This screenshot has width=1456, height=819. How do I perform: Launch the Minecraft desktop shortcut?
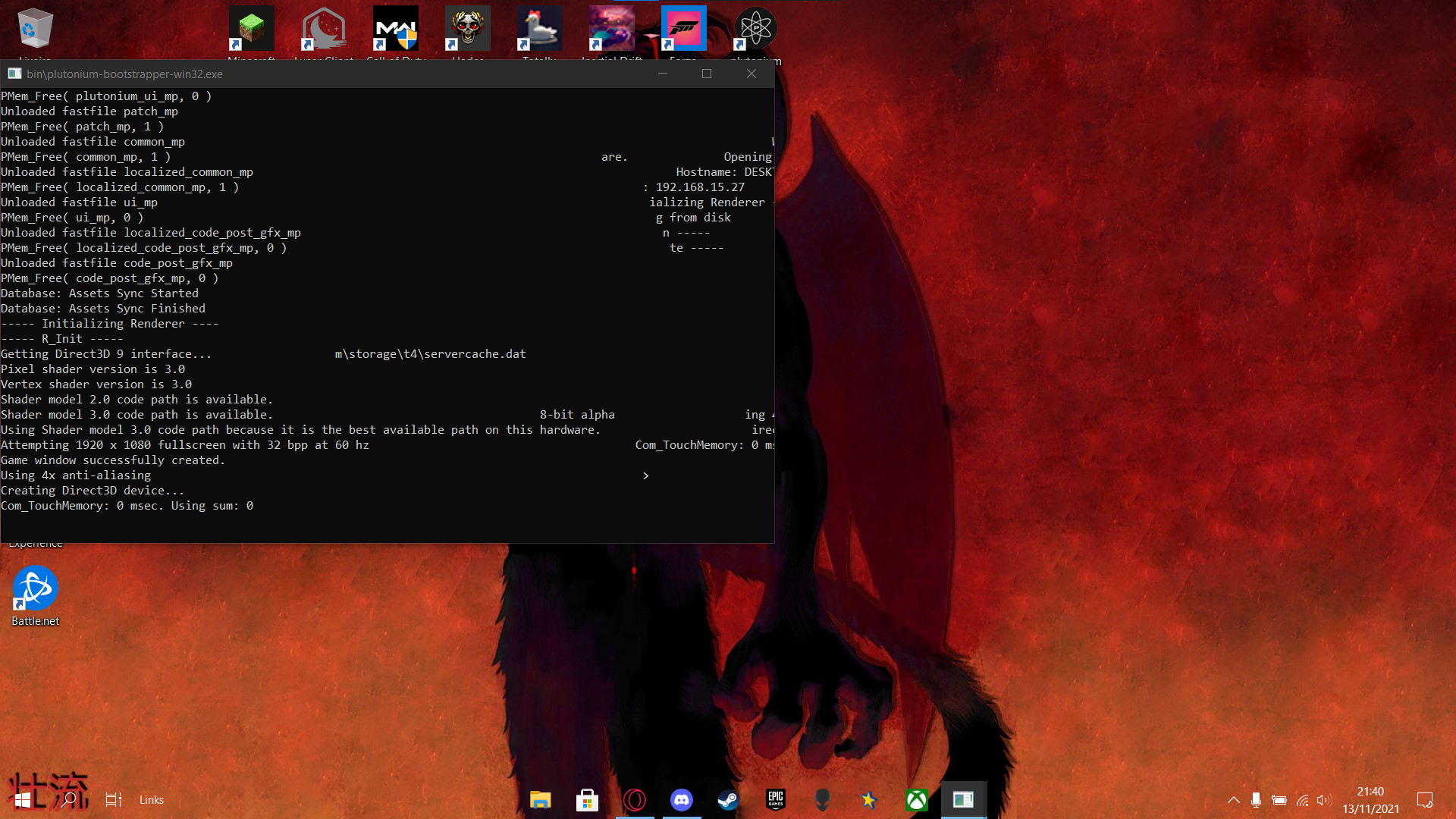coord(252,29)
